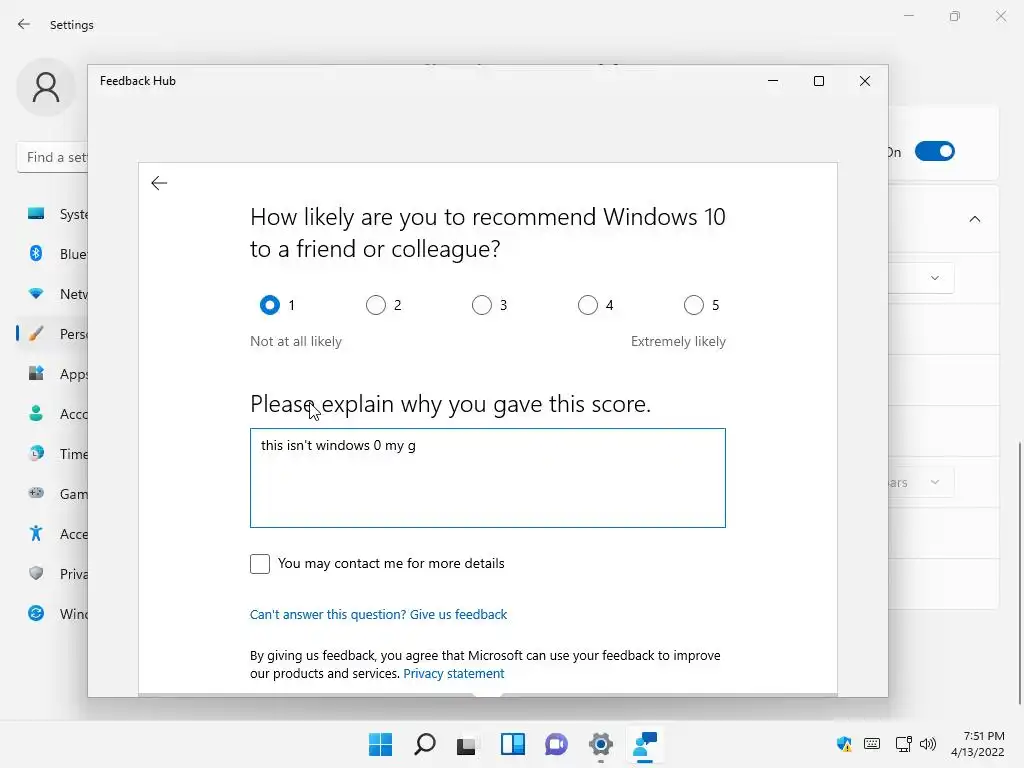Select rating 2 radio button

coord(376,305)
